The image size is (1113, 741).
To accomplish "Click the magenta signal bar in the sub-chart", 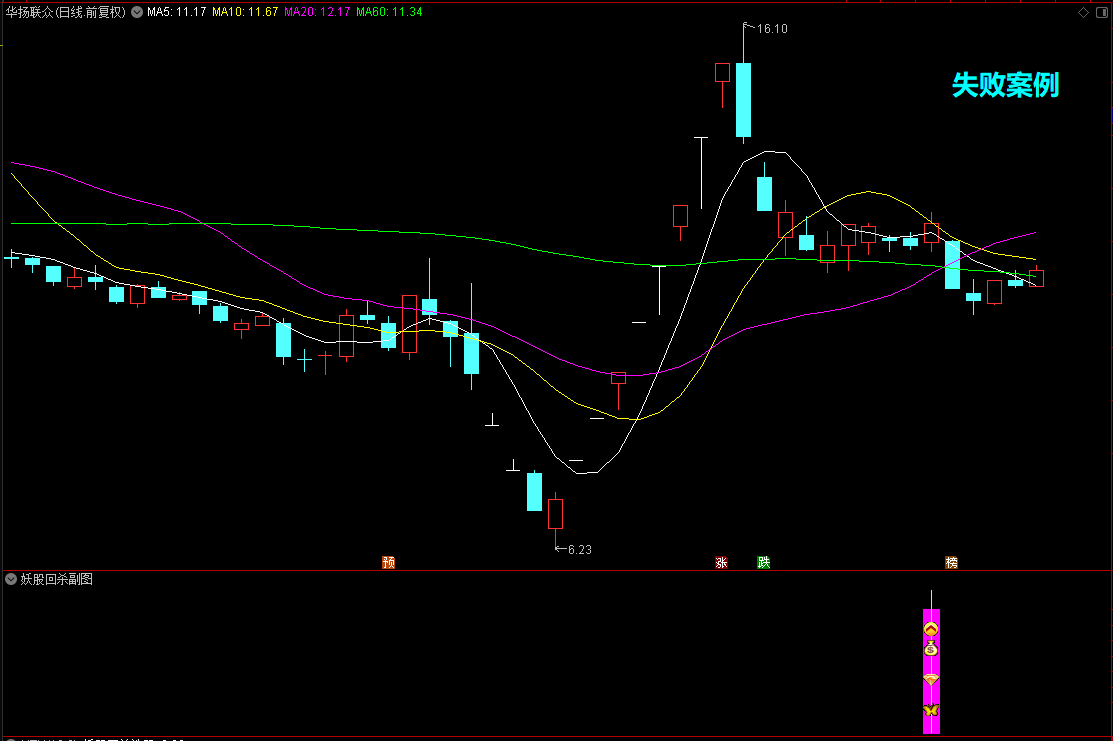I will [931, 671].
